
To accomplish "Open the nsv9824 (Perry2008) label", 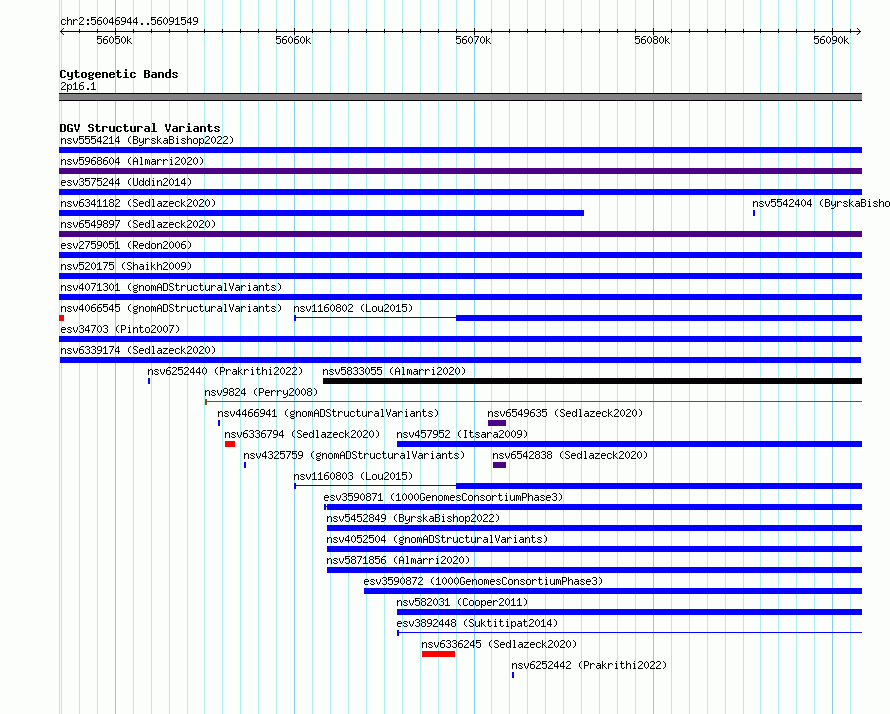I will [x=261, y=392].
